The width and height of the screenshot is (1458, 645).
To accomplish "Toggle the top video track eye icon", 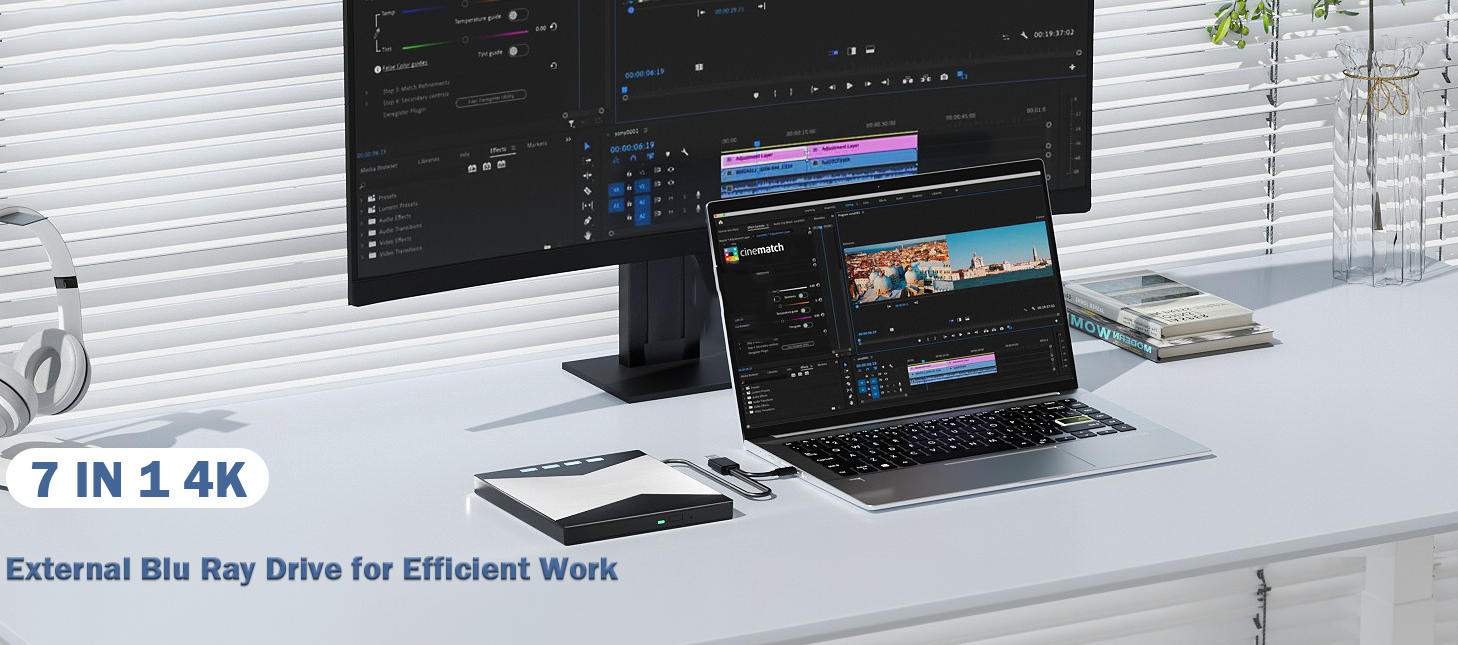I will point(670,169).
